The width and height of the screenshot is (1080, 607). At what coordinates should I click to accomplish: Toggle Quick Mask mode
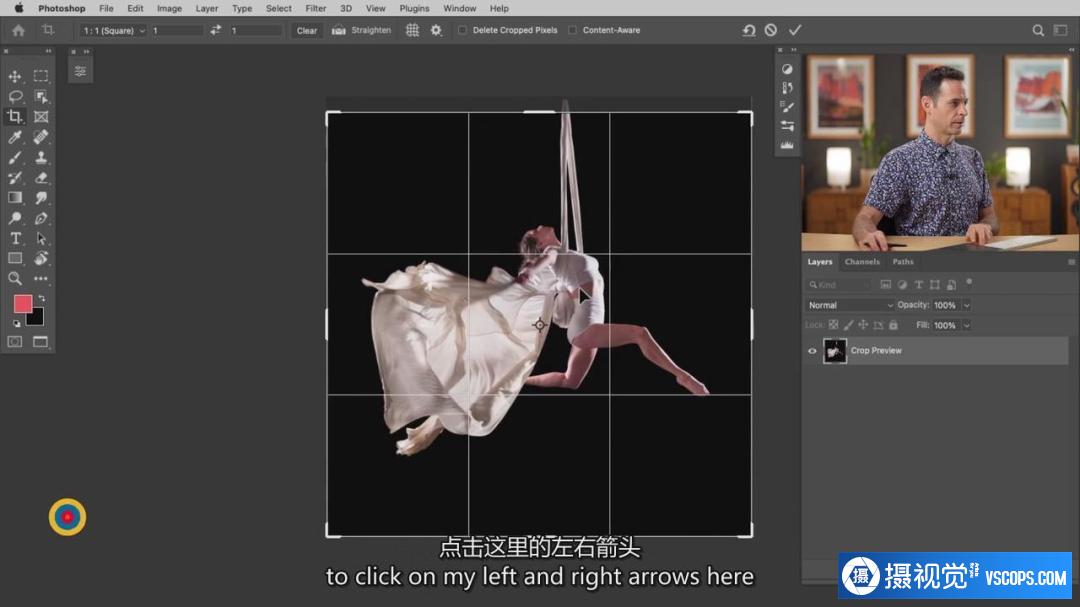click(14, 342)
